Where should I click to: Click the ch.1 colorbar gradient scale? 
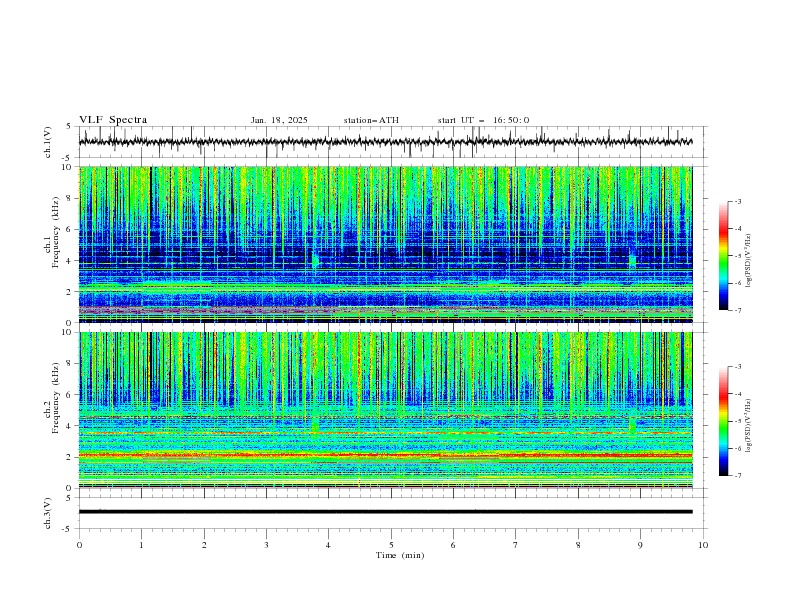(723, 256)
